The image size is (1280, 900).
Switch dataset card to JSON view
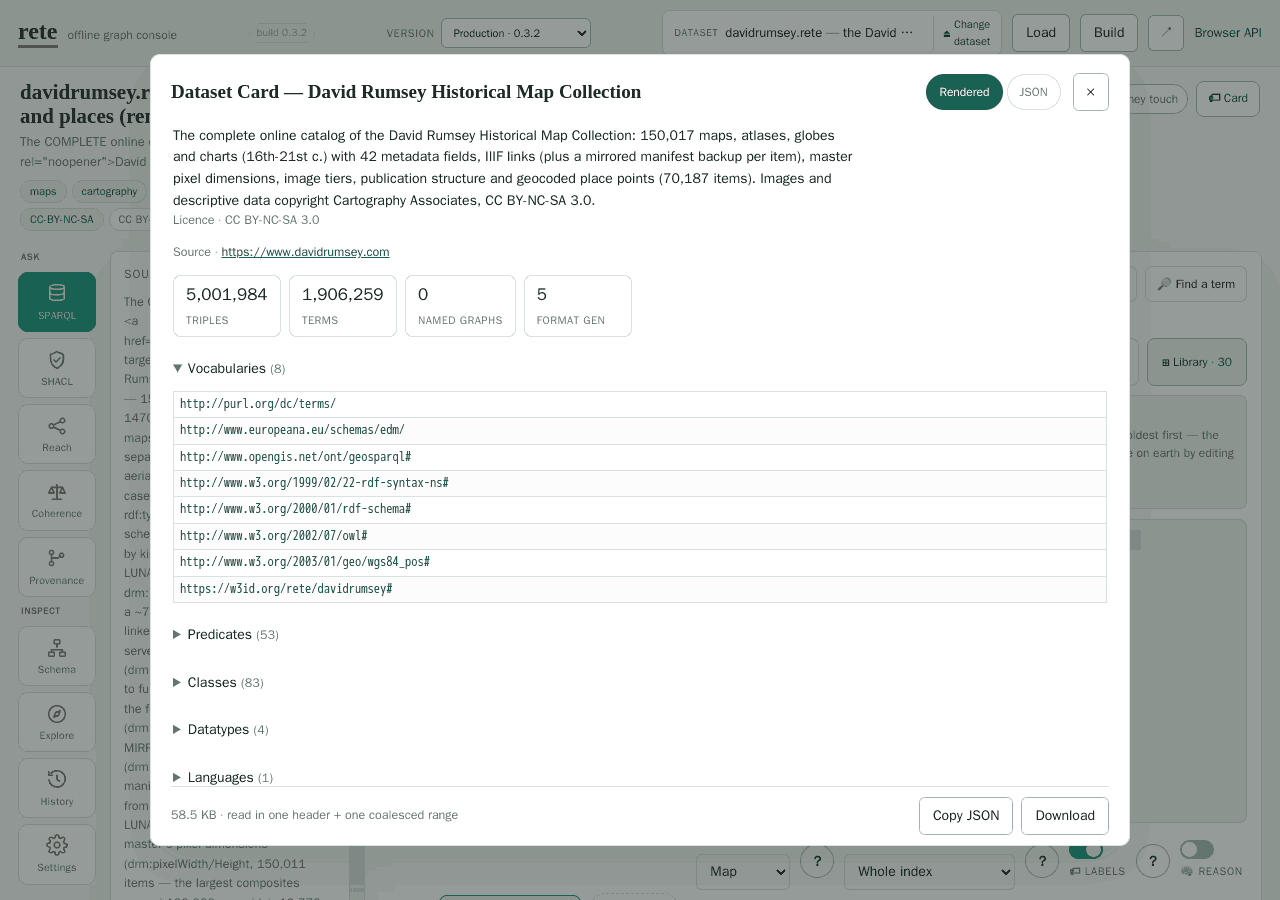1034,92
